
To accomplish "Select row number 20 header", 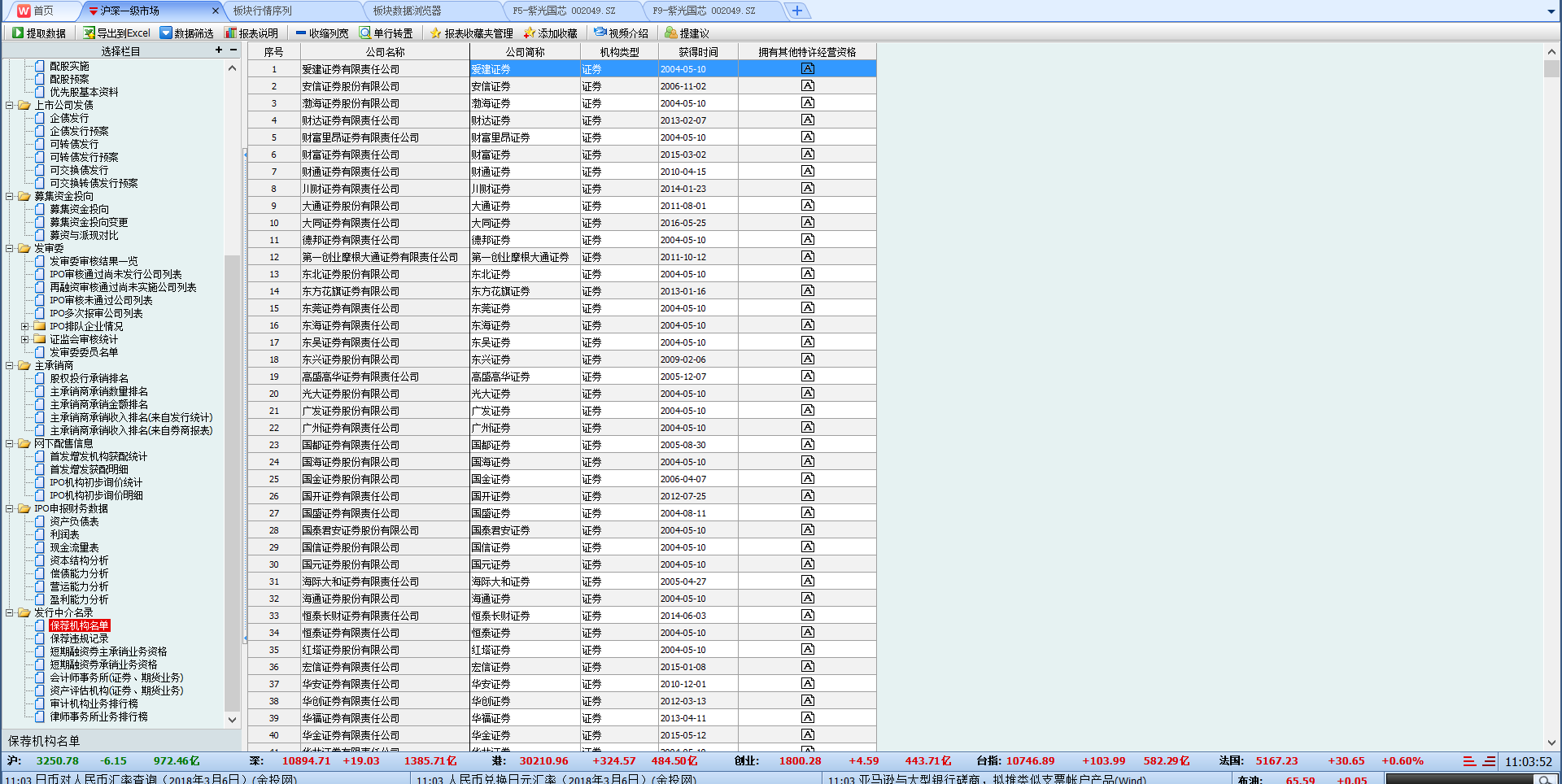I will click(x=274, y=394).
